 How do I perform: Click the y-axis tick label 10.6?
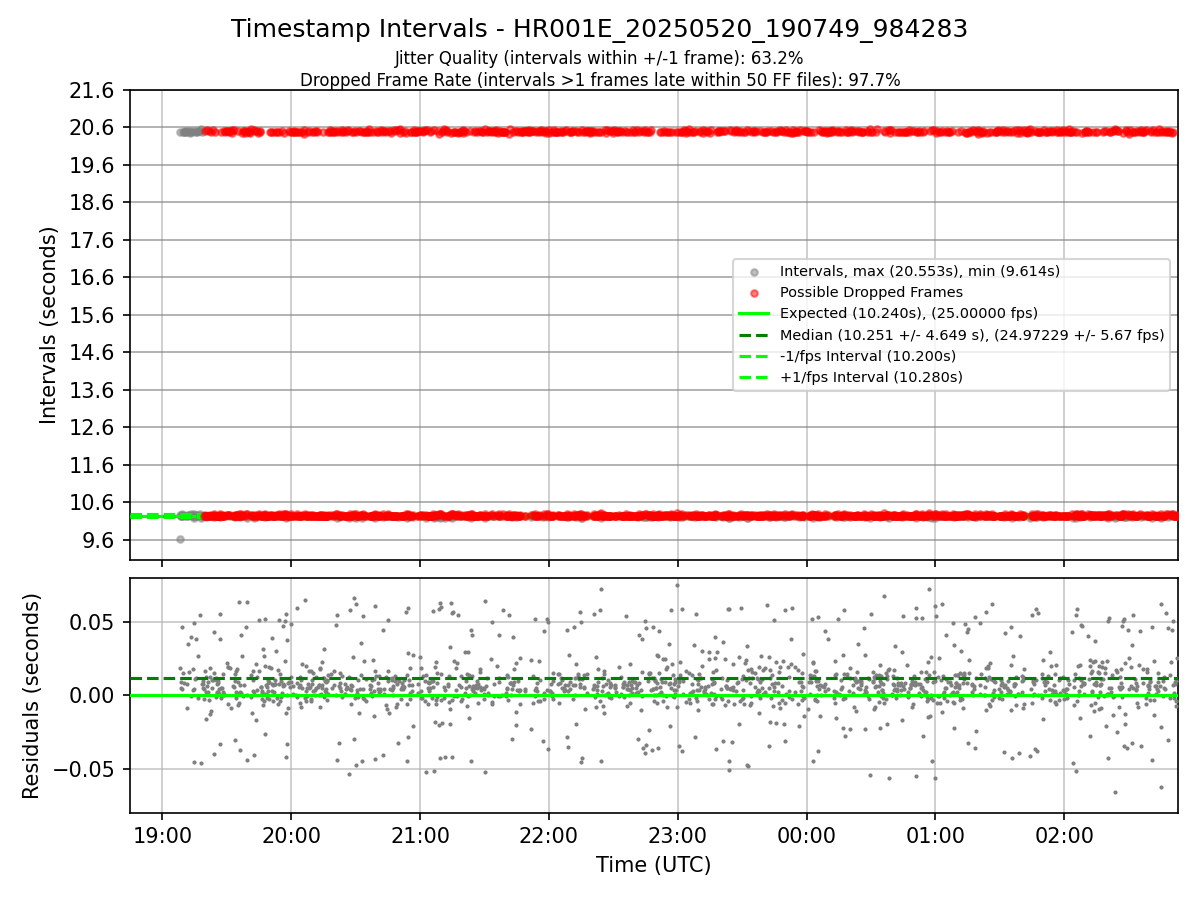coord(93,503)
